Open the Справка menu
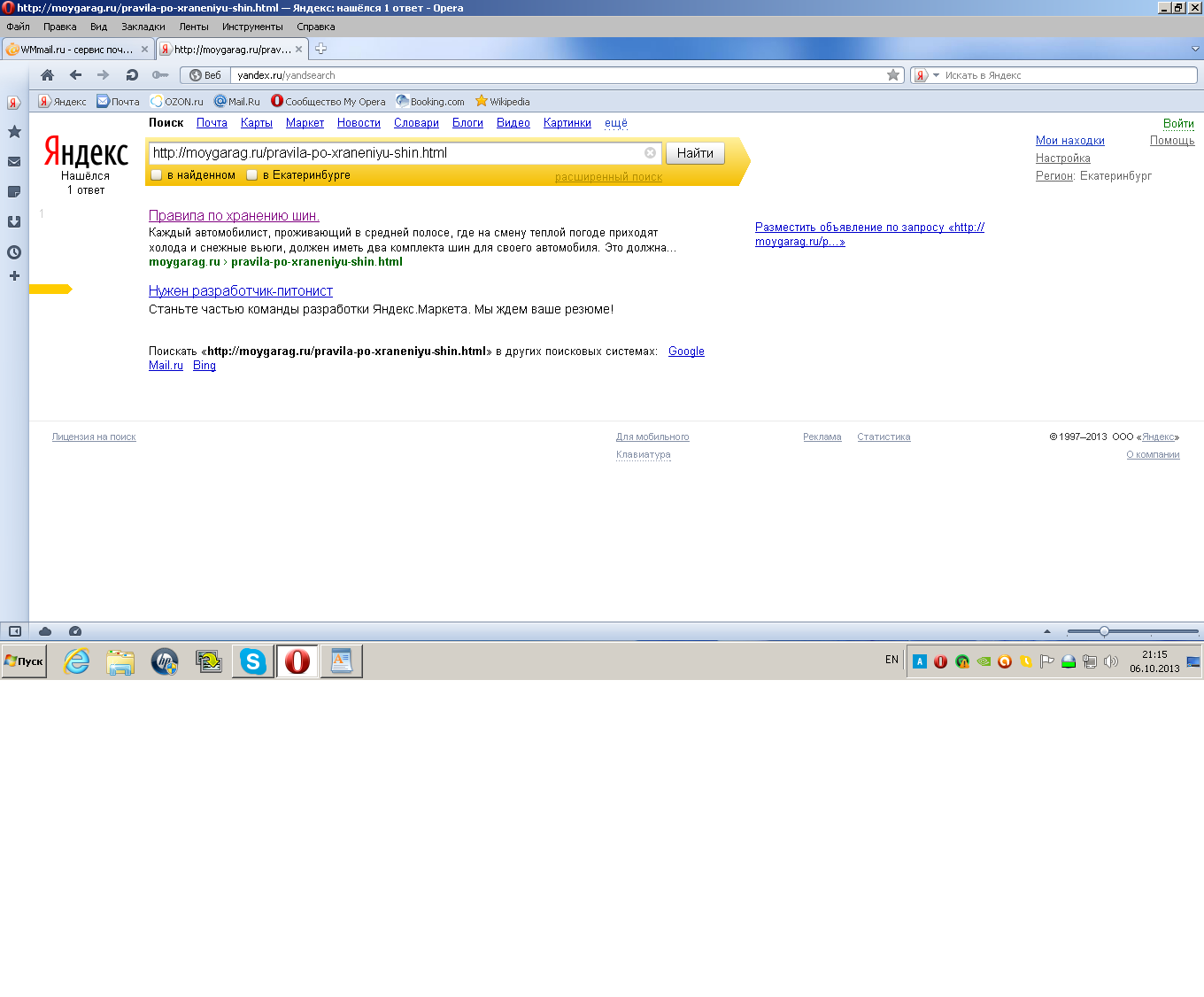1204x997 pixels. pyautogui.click(x=316, y=27)
